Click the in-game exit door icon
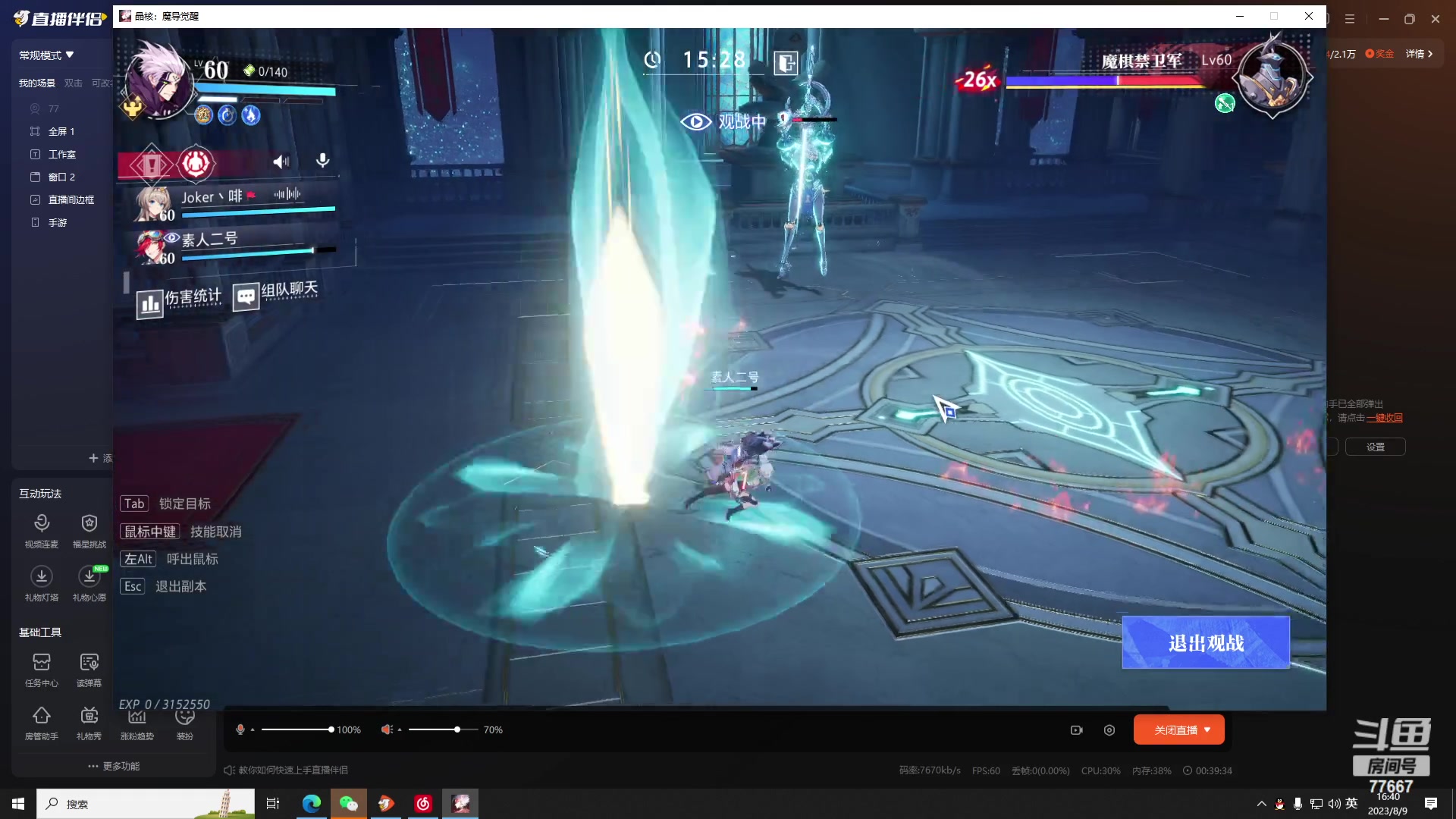 (x=786, y=62)
